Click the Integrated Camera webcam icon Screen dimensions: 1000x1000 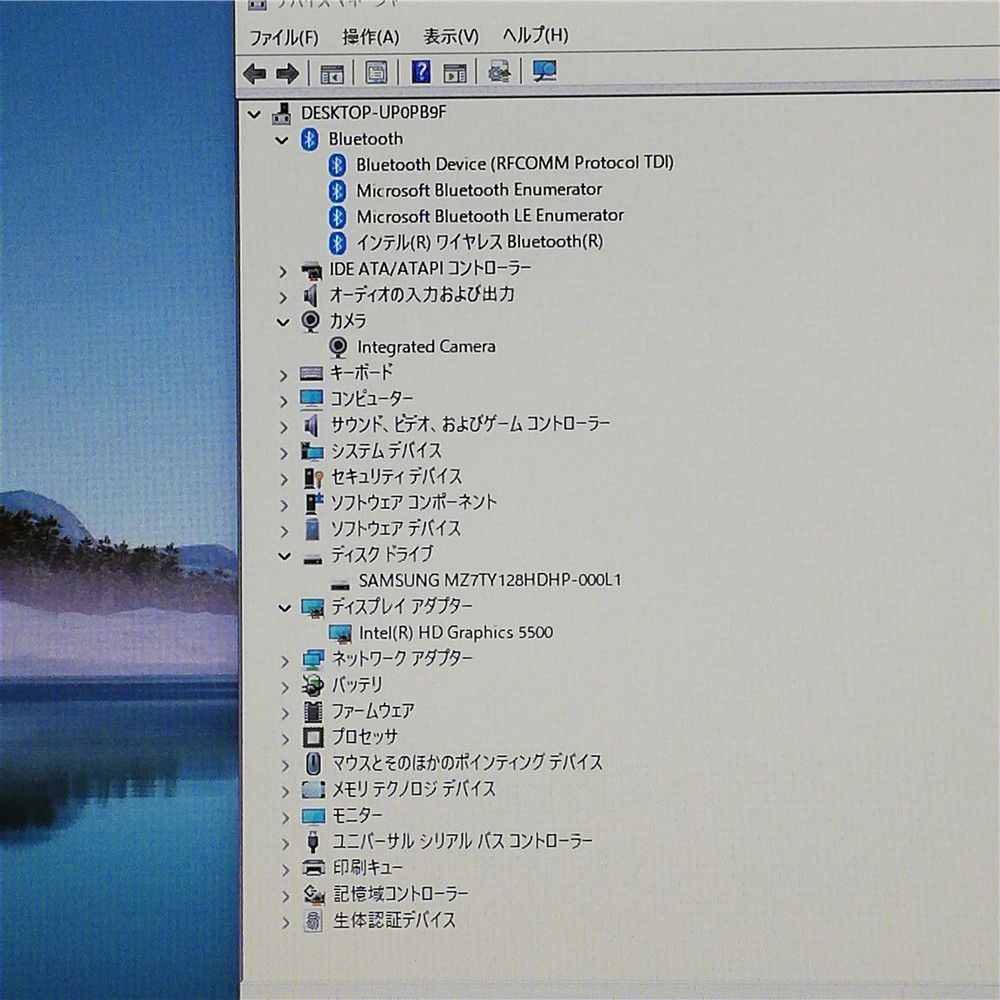tap(339, 347)
